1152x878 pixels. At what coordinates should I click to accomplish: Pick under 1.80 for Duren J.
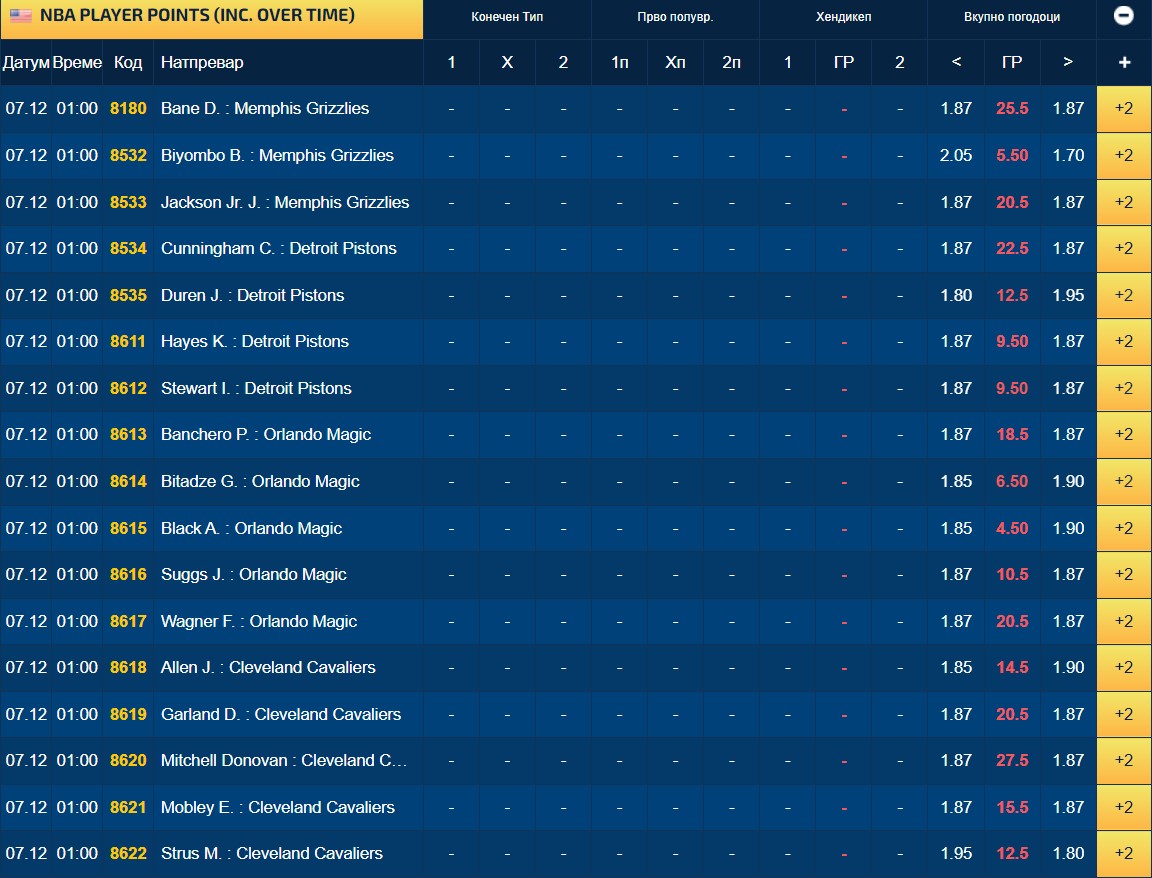(956, 295)
